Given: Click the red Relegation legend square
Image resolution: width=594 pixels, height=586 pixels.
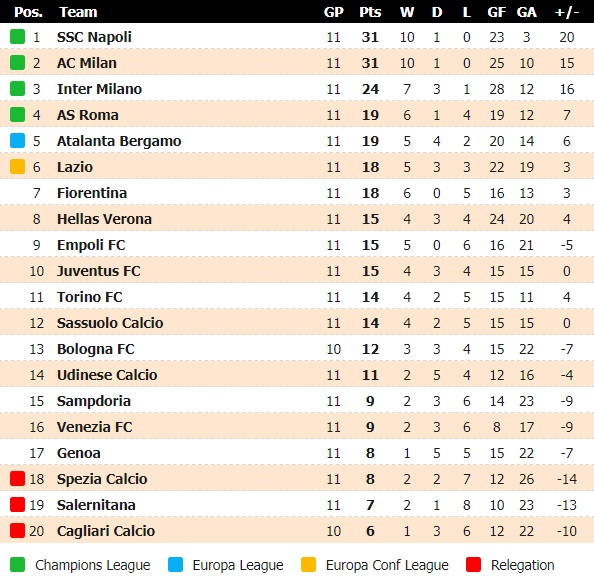Looking at the screenshot, I should [474, 564].
